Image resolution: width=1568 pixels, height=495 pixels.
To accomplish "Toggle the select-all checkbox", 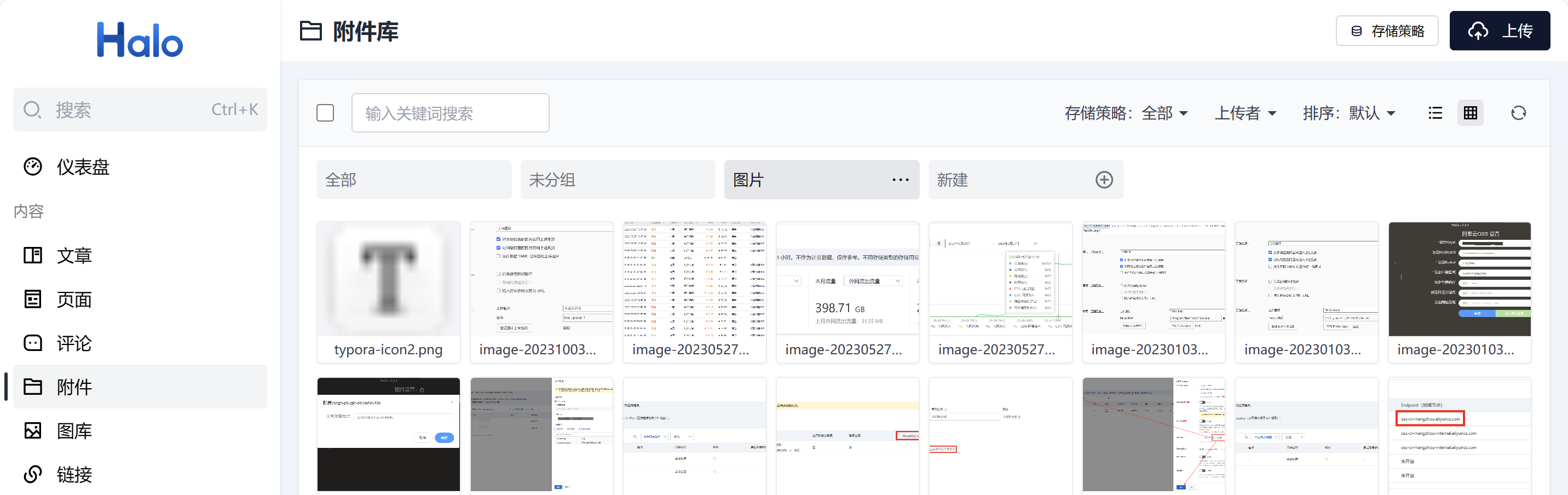I will [325, 113].
